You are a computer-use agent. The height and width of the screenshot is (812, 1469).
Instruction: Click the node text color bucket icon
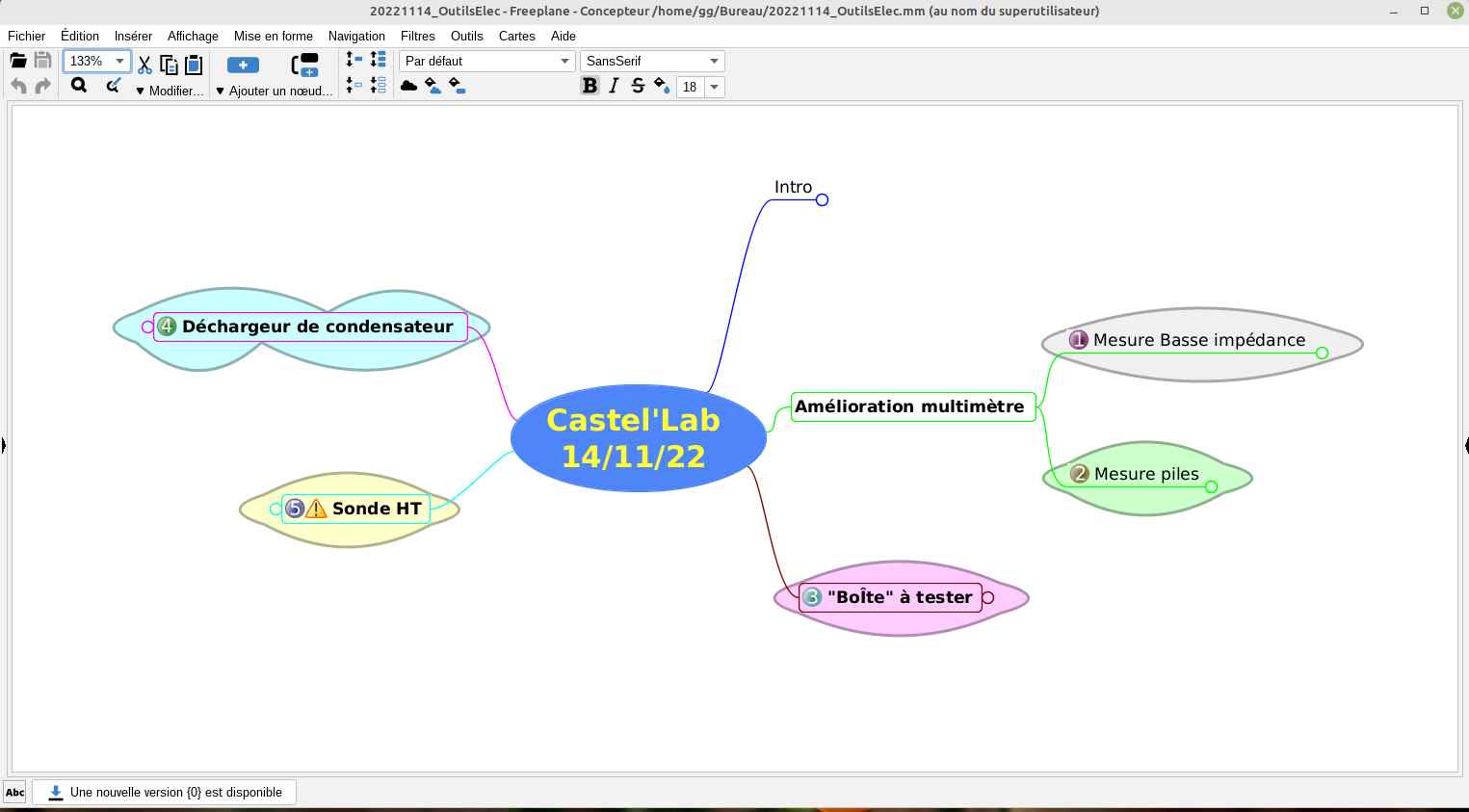[662, 86]
